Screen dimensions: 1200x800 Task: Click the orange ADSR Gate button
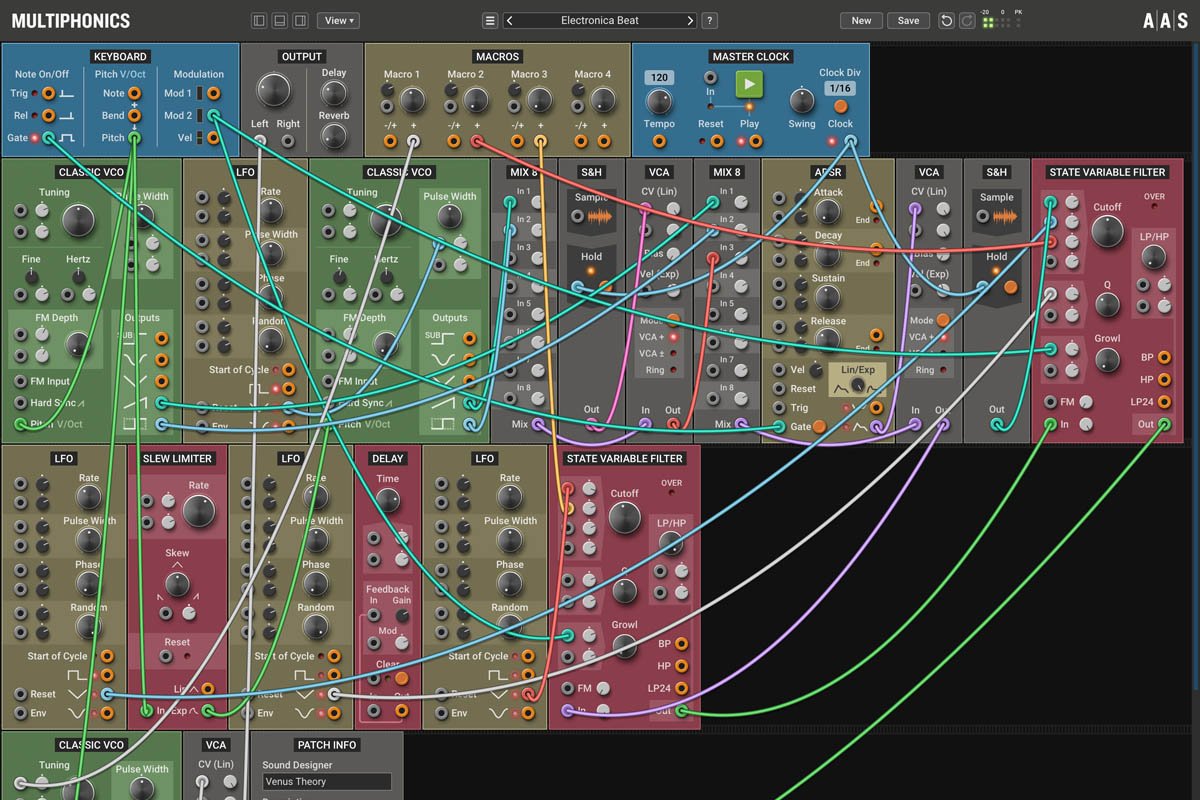pos(819,427)
